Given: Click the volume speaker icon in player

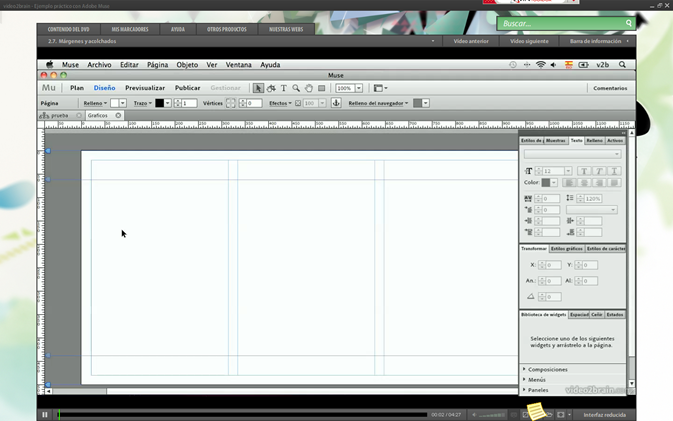Looking at the screenshot, I should [x=474, y=415].
